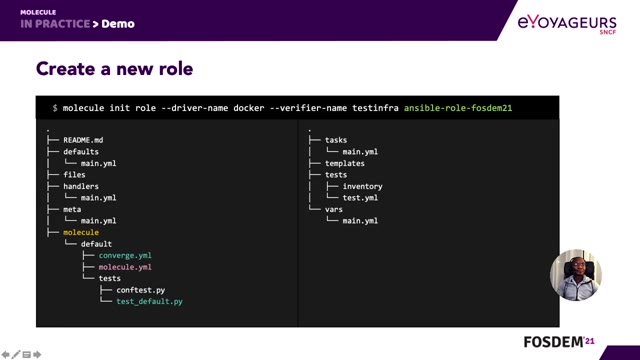Screen dimensions: 640x360
Task: Select main.yml under vars
Action: [x=360, y=221]
